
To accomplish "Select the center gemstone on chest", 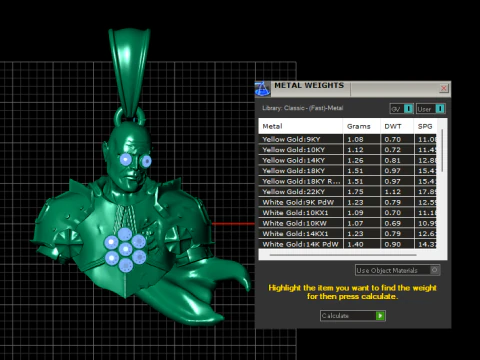I will tap(125, 249).
